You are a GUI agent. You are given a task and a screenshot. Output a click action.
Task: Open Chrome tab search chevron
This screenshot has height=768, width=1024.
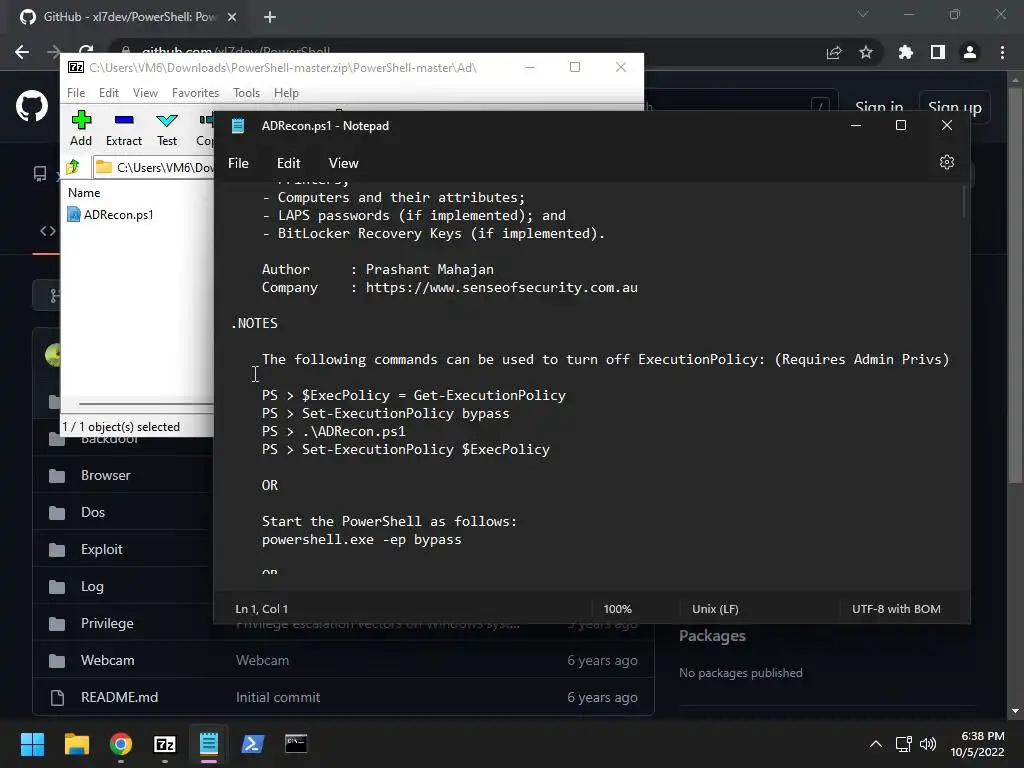point(863,14)
